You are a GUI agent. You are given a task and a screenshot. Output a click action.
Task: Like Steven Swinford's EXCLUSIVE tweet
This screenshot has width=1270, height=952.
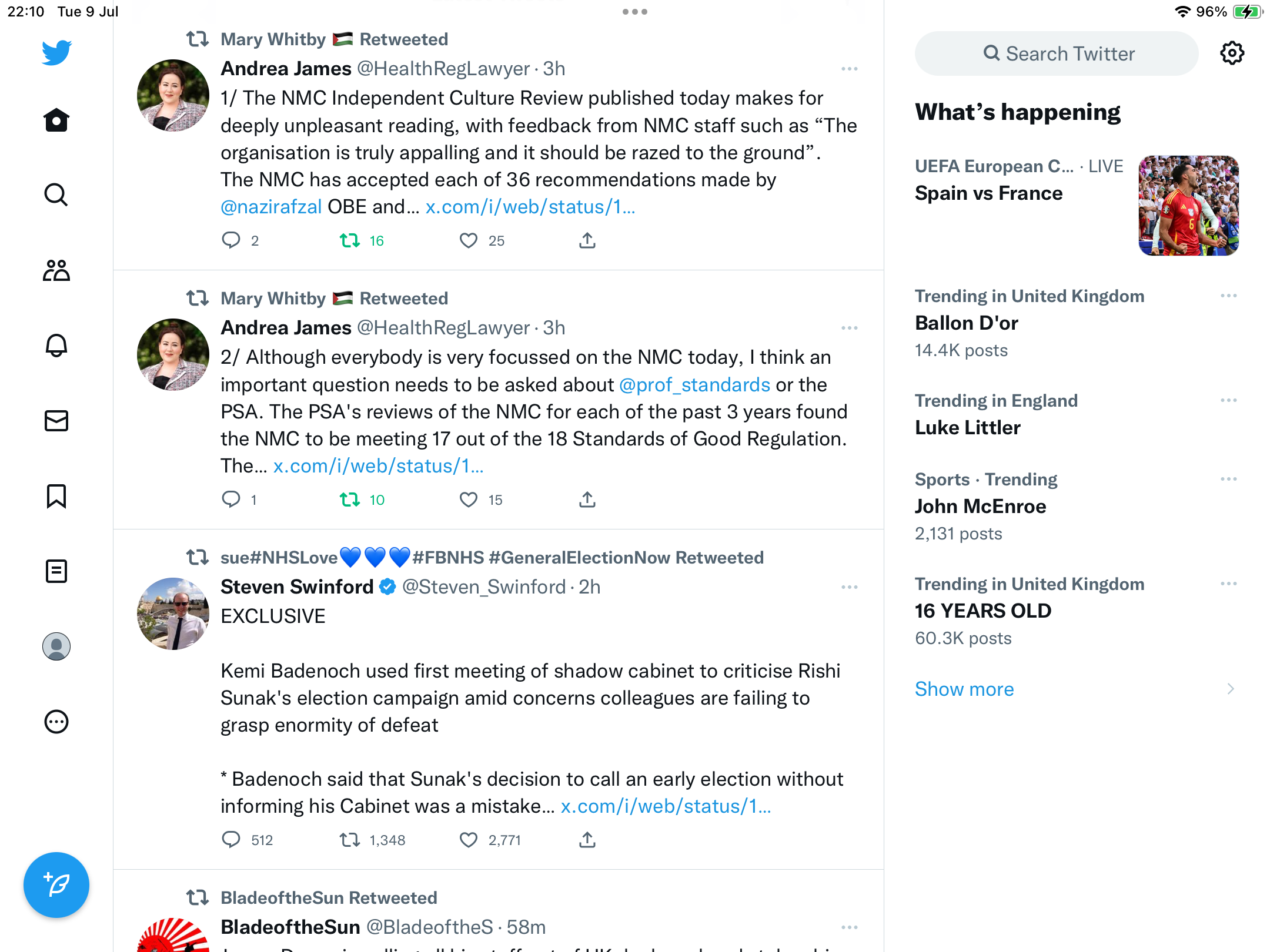click(469, 840)
